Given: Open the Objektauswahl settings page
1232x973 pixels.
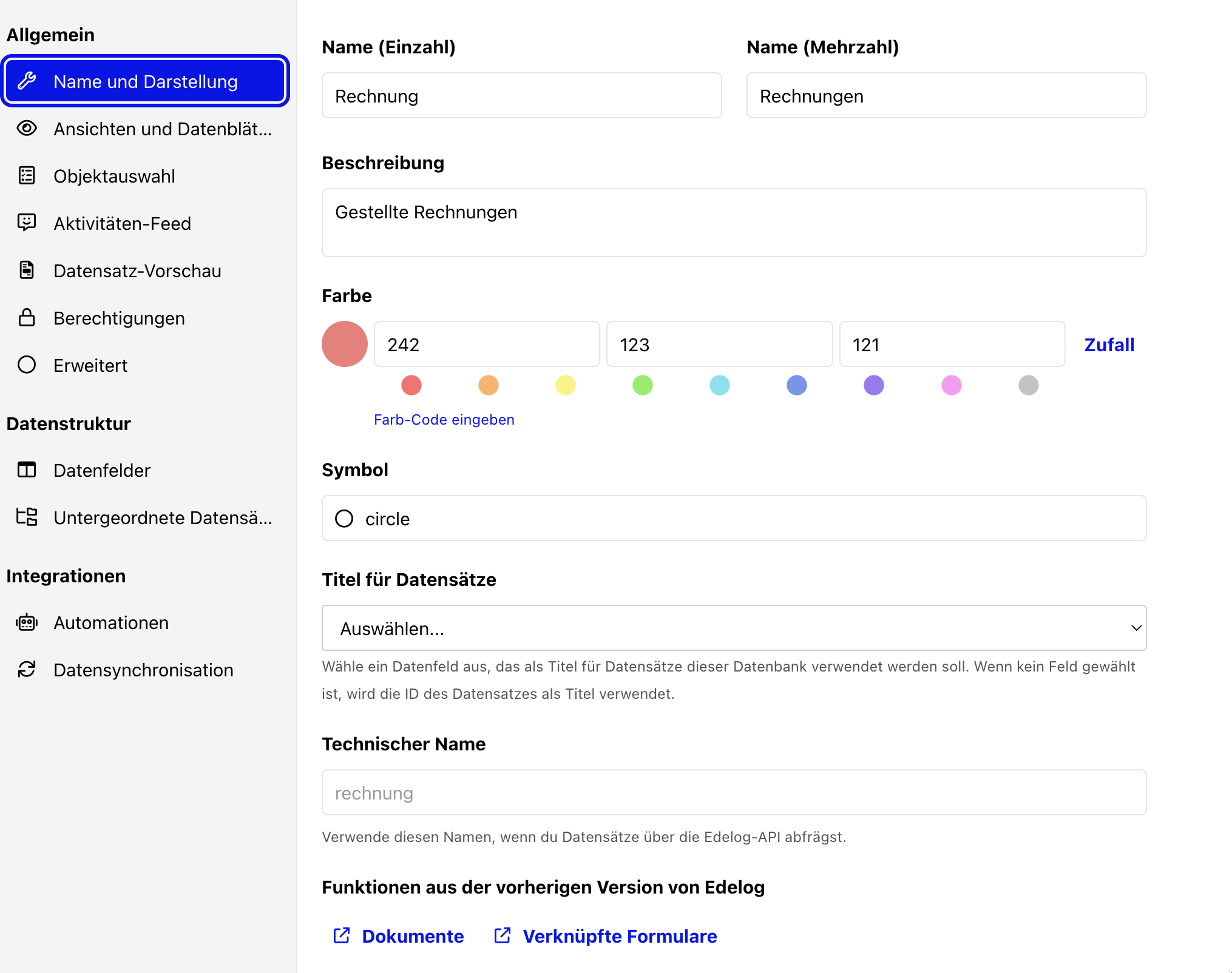Looking at the screenshot, I should coord(146,176).
